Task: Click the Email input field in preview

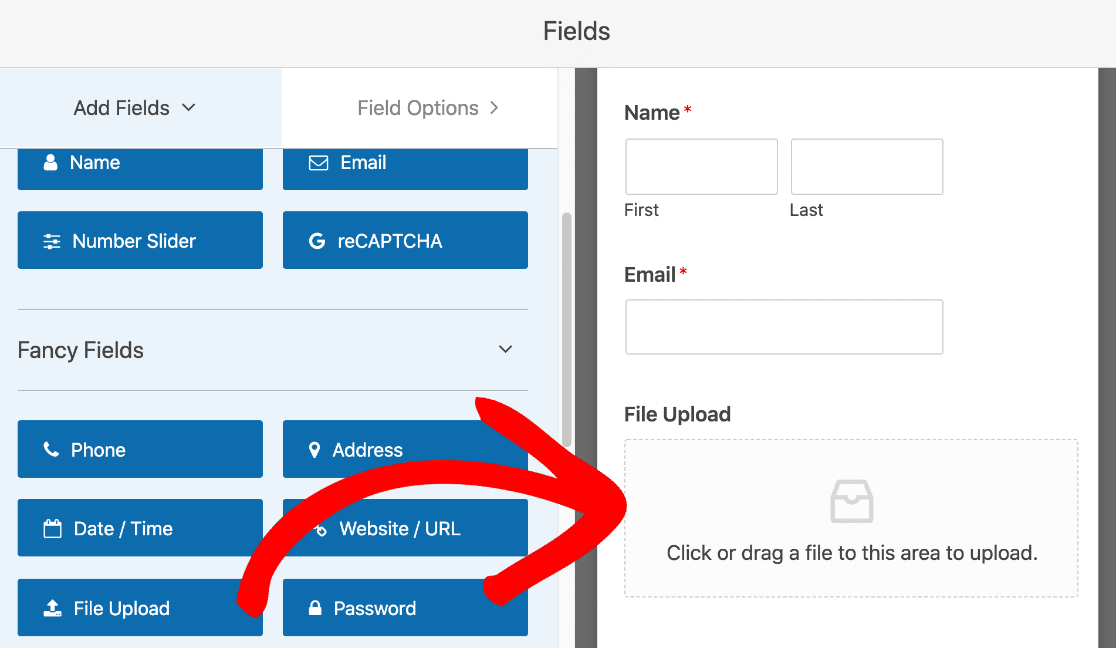Action: (x=784, y=327)
